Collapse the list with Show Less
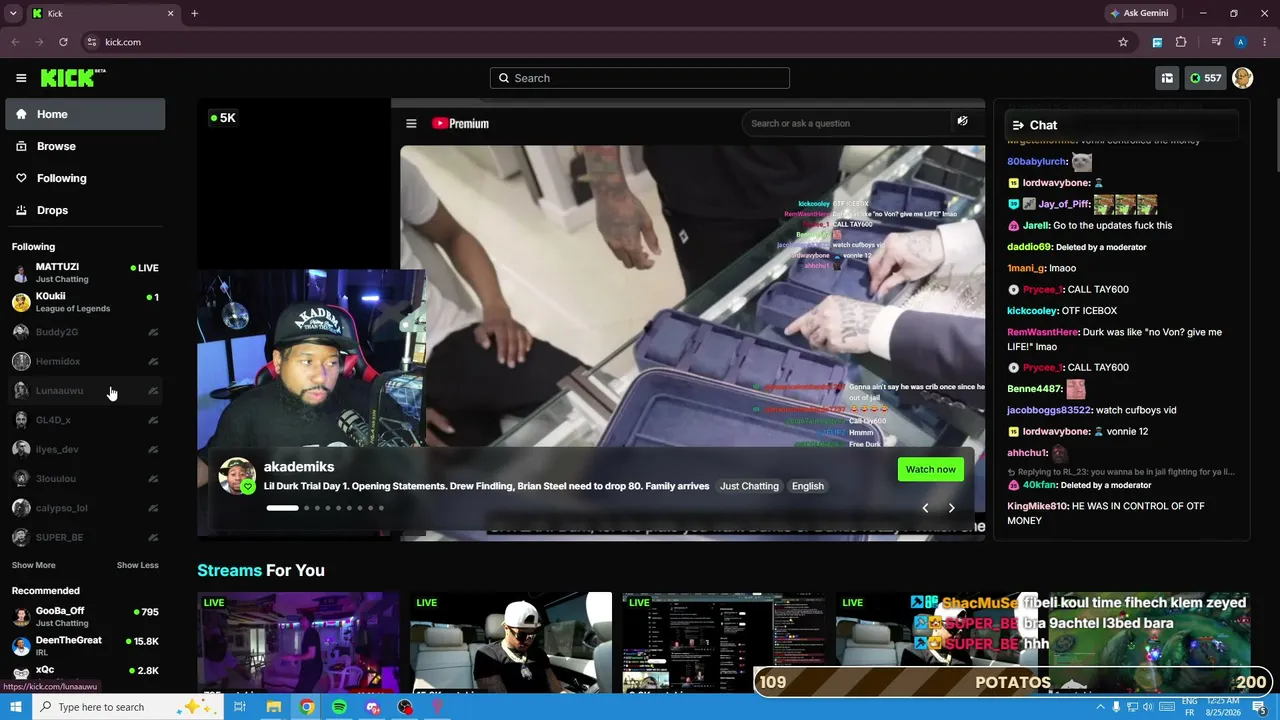The image size is (1280, 720). (138, 565)
